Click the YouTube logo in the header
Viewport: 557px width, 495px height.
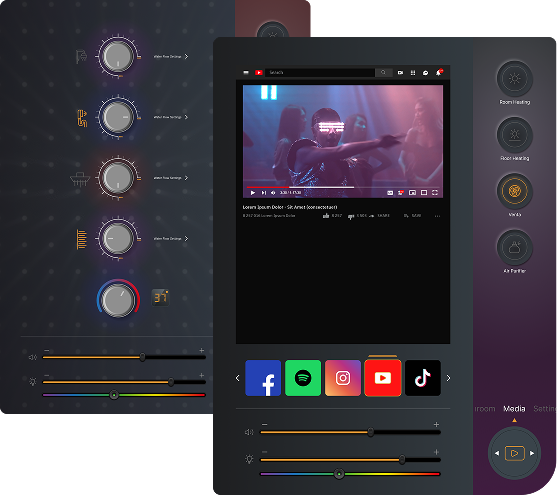coord(259,72)
